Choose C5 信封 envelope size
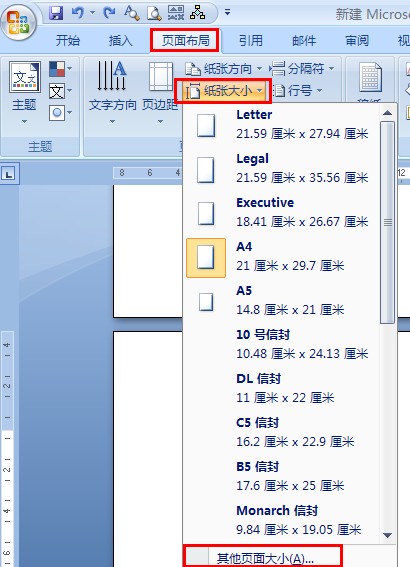 [281, 433]
